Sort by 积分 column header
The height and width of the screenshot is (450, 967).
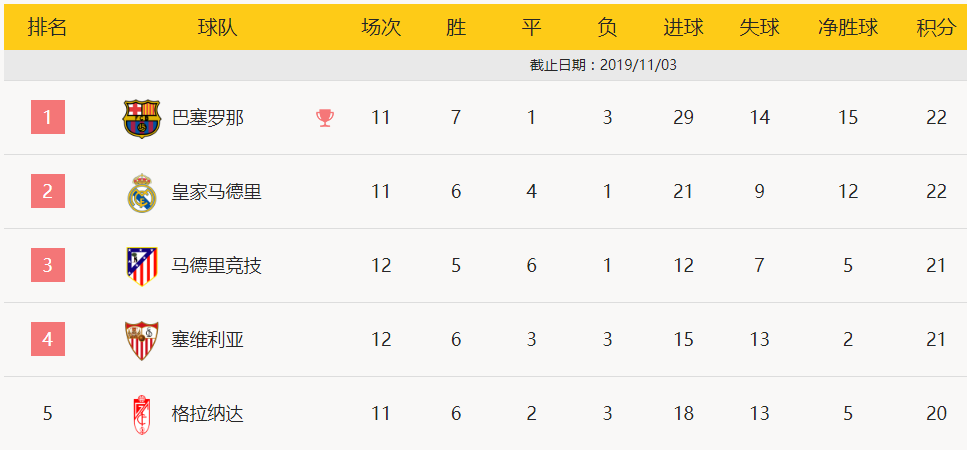[936, 27]
